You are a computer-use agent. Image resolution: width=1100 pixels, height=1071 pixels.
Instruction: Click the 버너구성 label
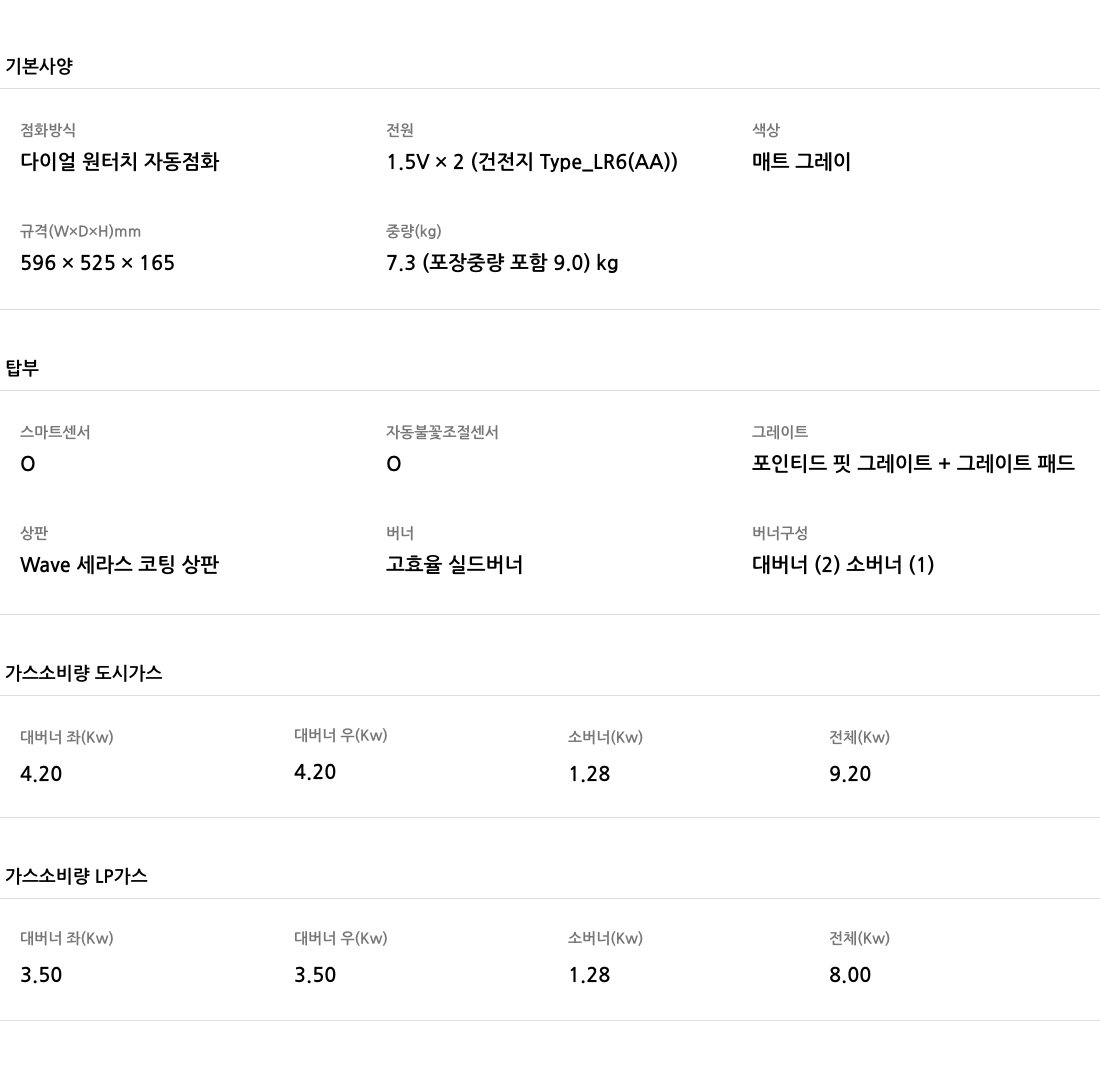pos(780,533)
